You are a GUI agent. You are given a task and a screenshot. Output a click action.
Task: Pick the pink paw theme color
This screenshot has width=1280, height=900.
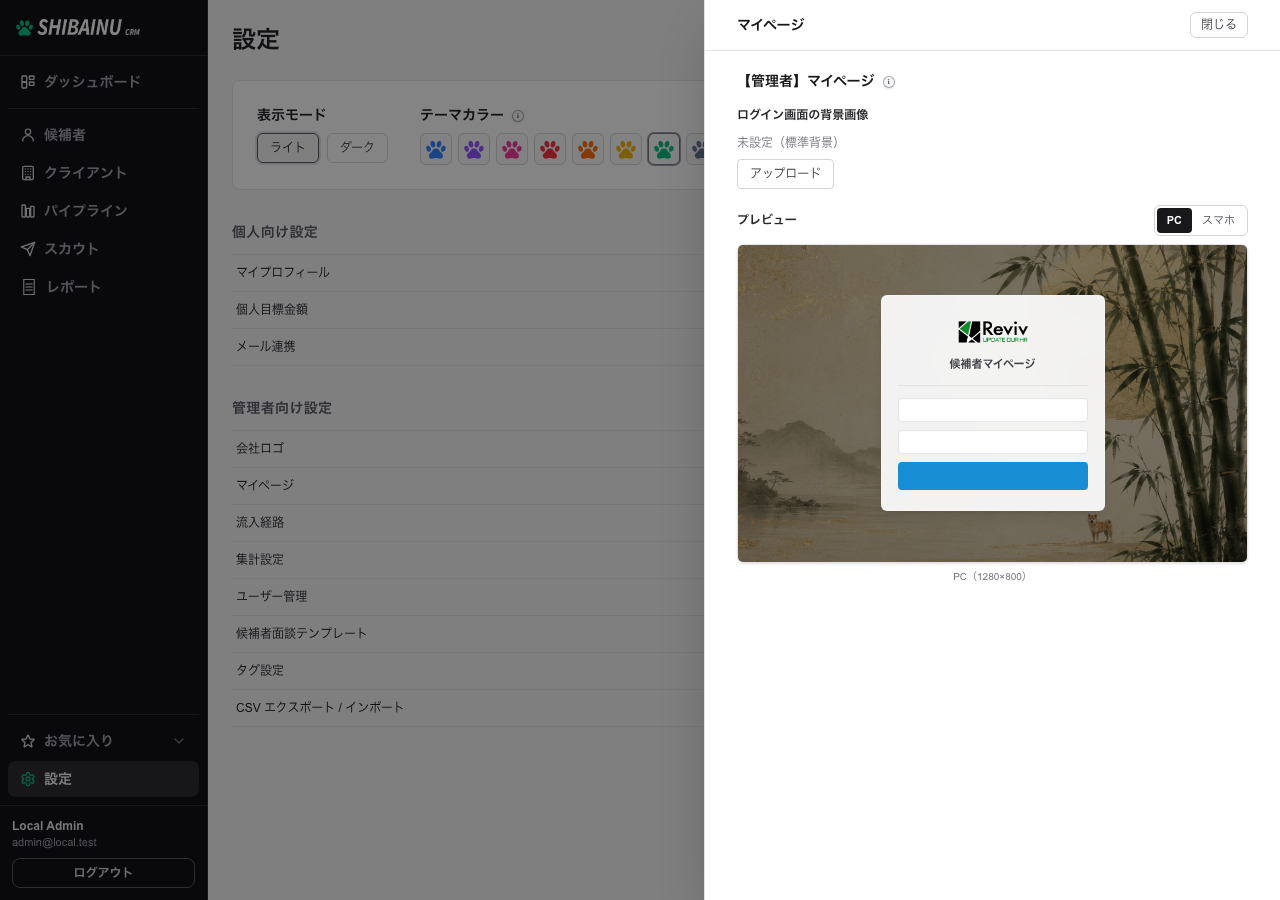tap(512, 149)
